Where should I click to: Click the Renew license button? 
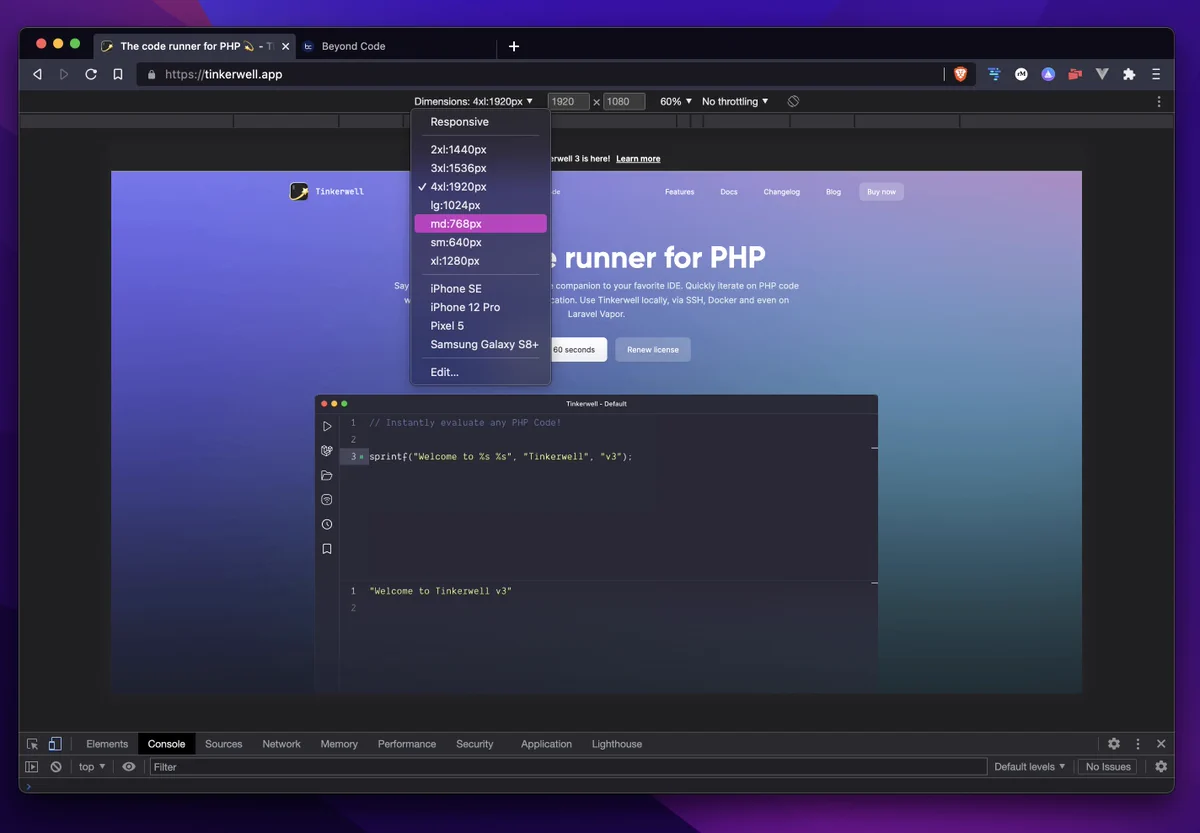(x=653, y=350)
